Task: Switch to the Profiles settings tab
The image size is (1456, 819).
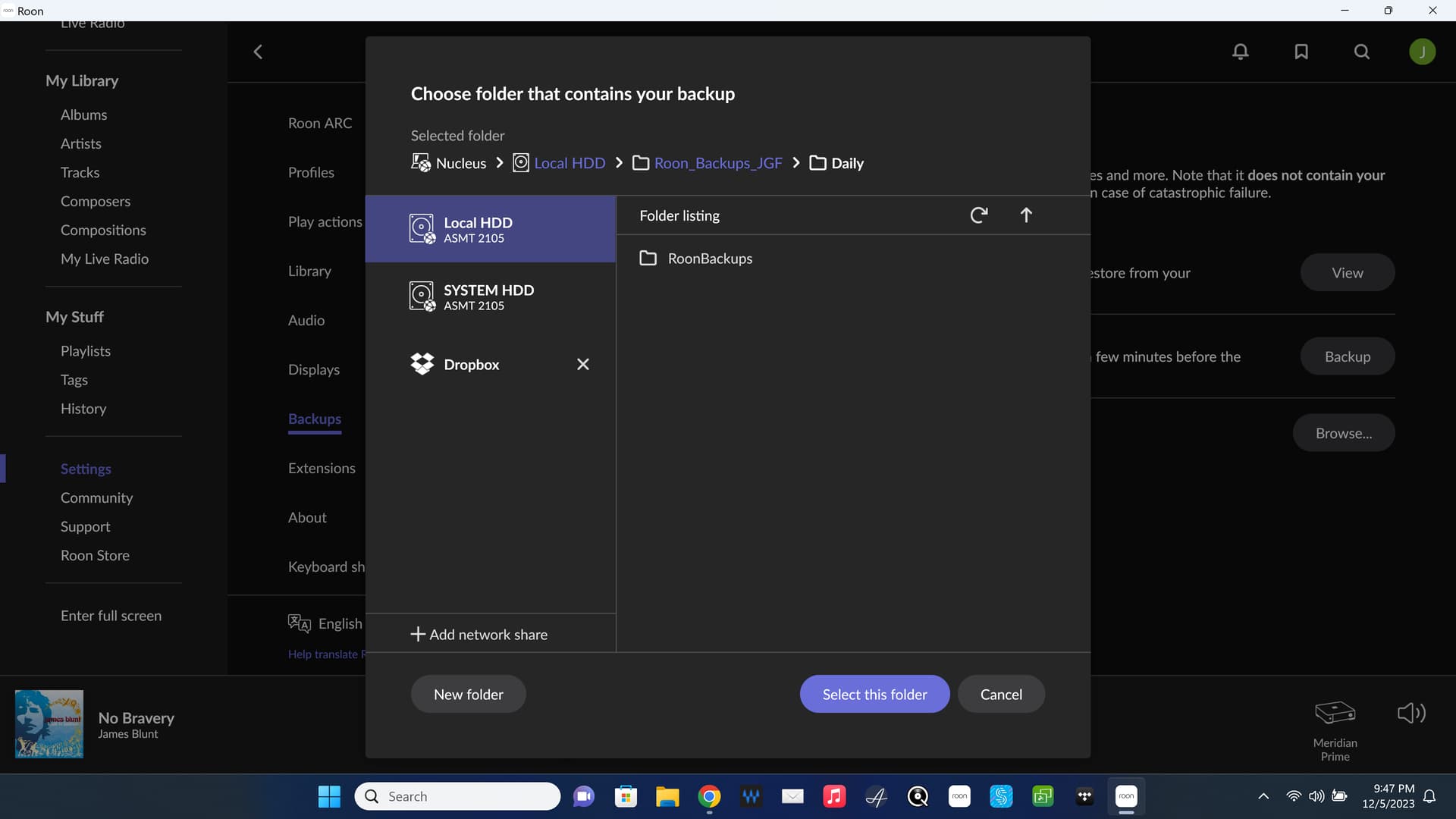Action: pos(311,172)
